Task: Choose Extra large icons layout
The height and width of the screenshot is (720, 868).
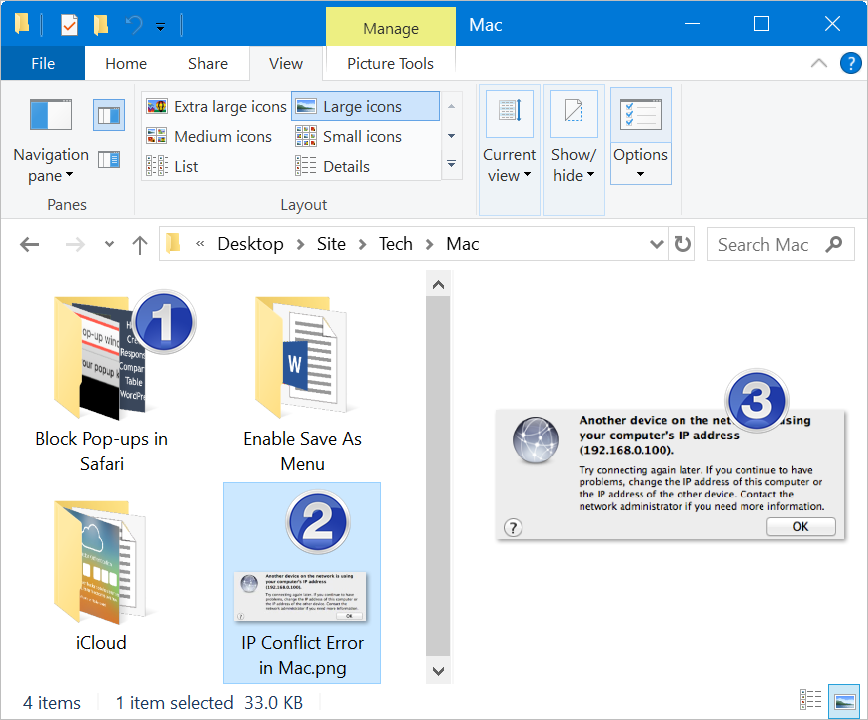Action: click(x=216, y=106)
